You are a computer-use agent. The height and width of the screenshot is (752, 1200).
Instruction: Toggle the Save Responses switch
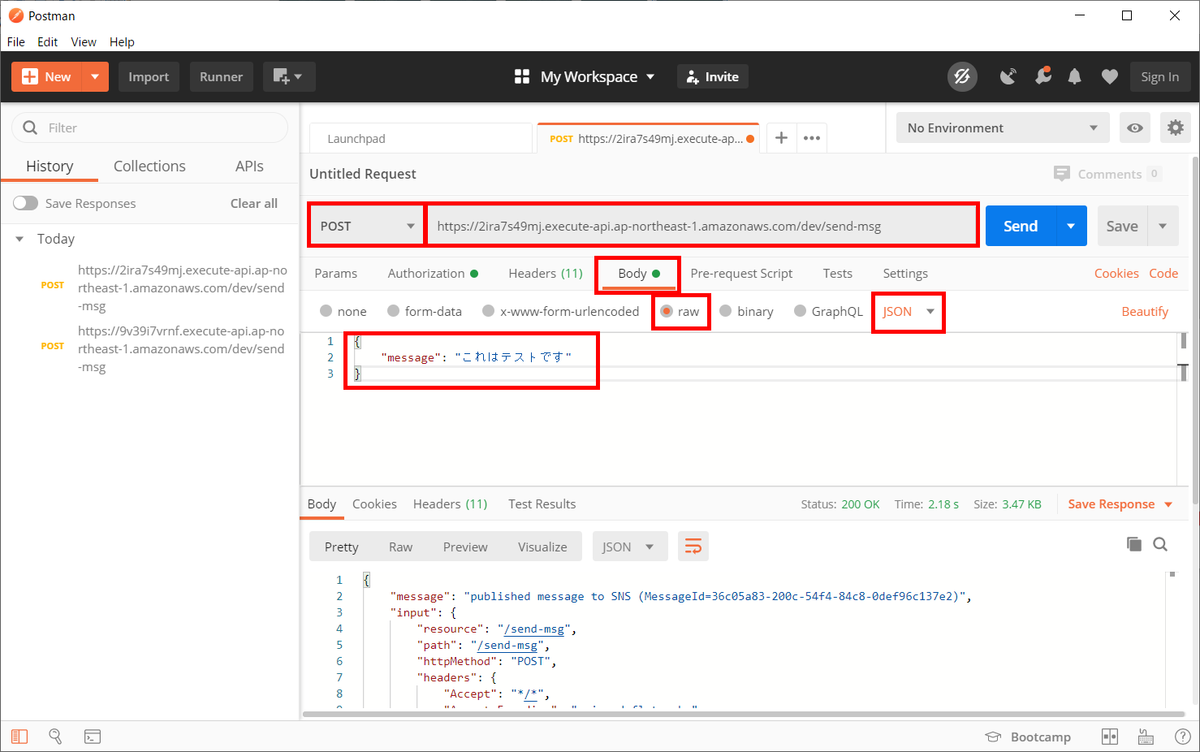pos(26,203)
